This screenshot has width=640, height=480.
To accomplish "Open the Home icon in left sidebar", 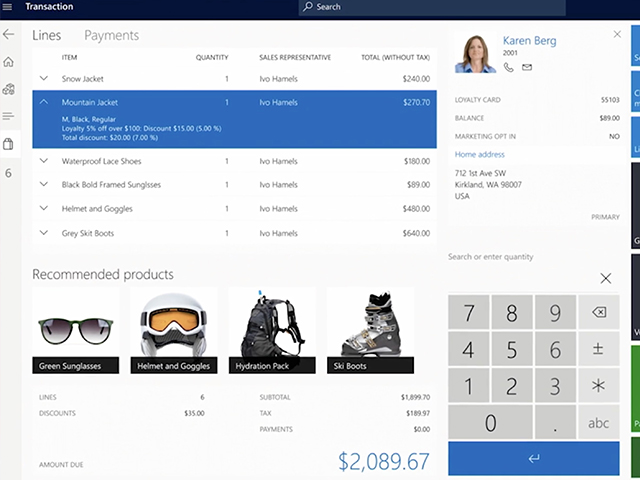I will [9, 62].
